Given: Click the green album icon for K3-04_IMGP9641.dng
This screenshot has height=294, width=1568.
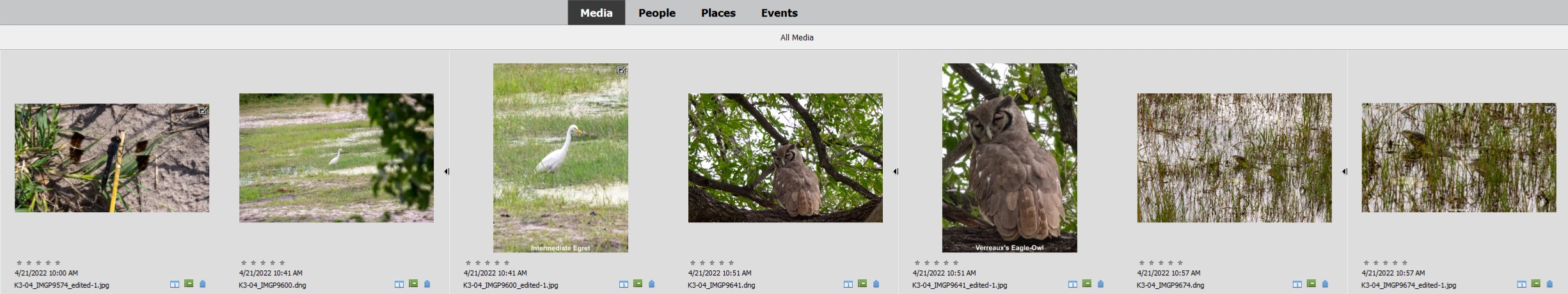Looking at the screenshot, I should tap(862, 283).
